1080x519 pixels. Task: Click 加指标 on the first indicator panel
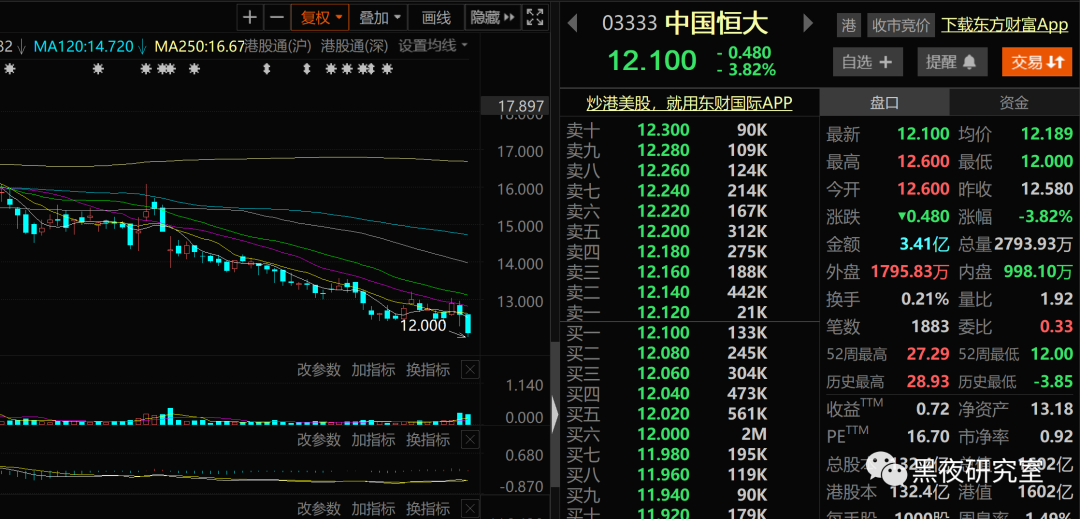pos(373,370)
